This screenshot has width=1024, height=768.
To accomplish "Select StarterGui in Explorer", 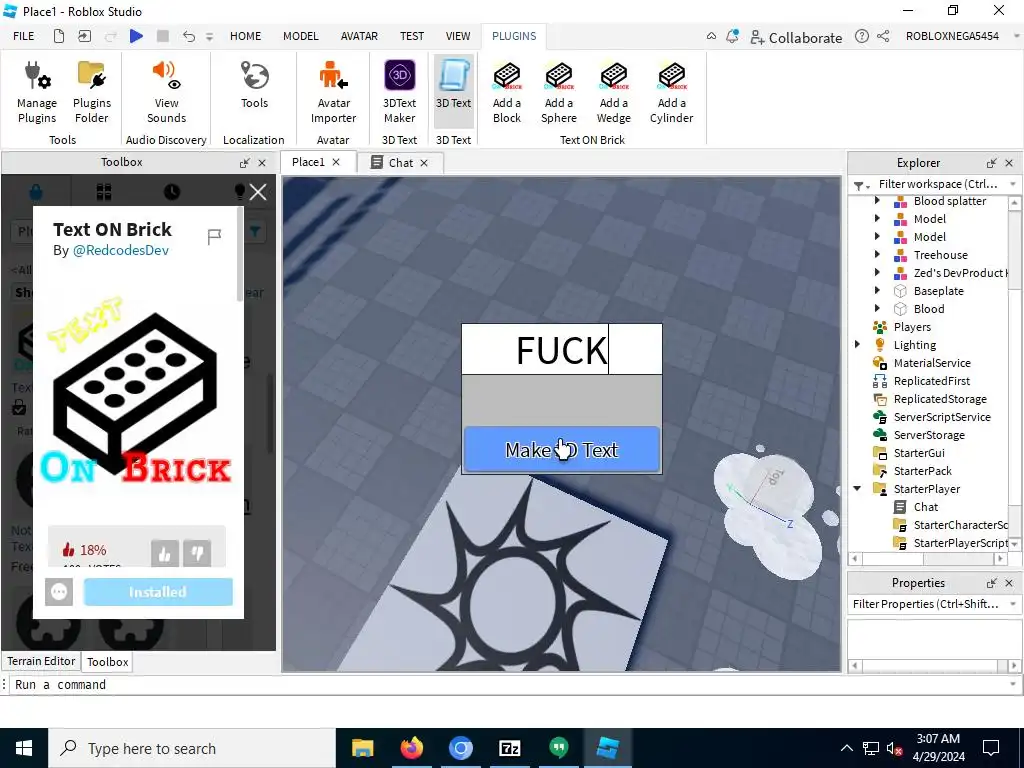I will [x=919, y=453].
